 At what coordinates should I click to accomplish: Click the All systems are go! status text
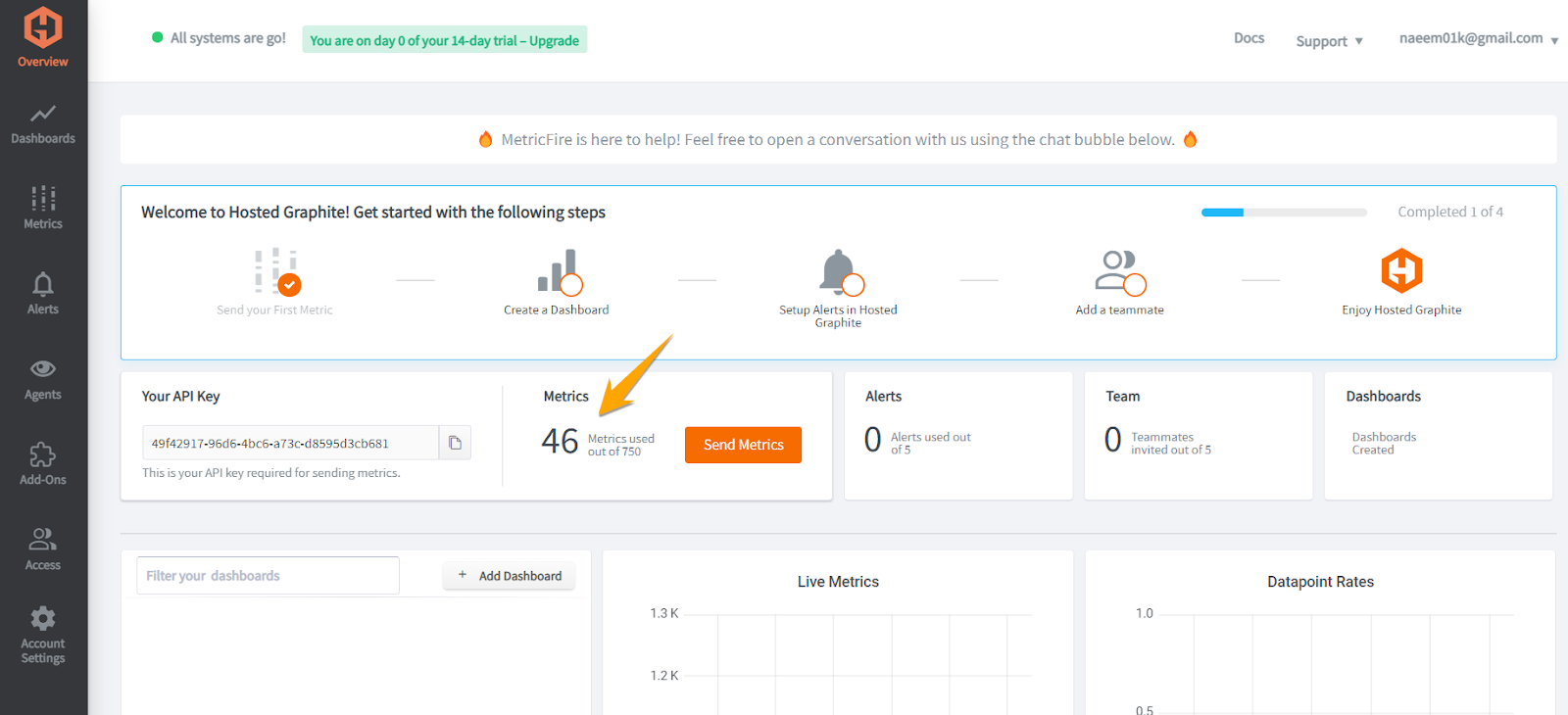click(x=228, y=38)
